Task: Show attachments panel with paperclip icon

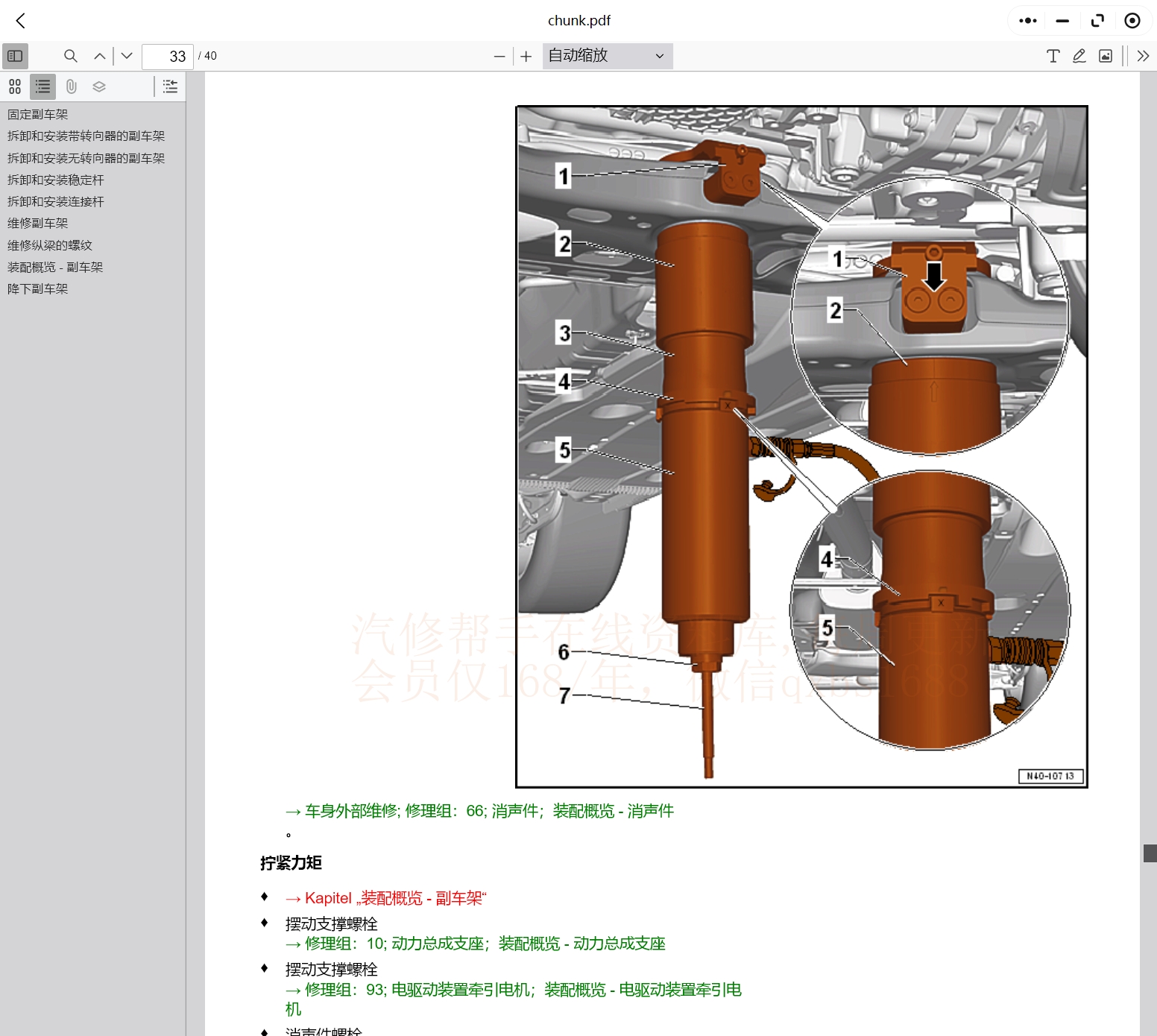Action: (72, 86)
